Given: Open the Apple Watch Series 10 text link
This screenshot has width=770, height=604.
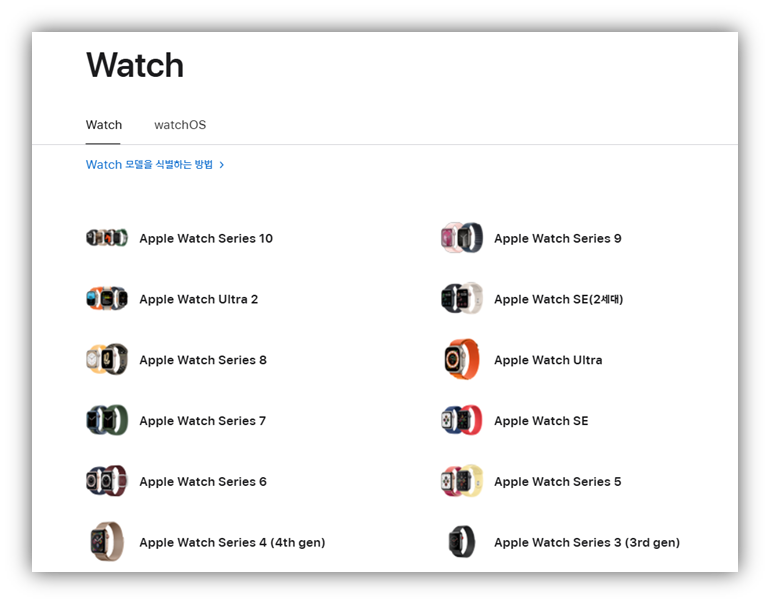Looking at the screenshot, I should click(206, 239).
